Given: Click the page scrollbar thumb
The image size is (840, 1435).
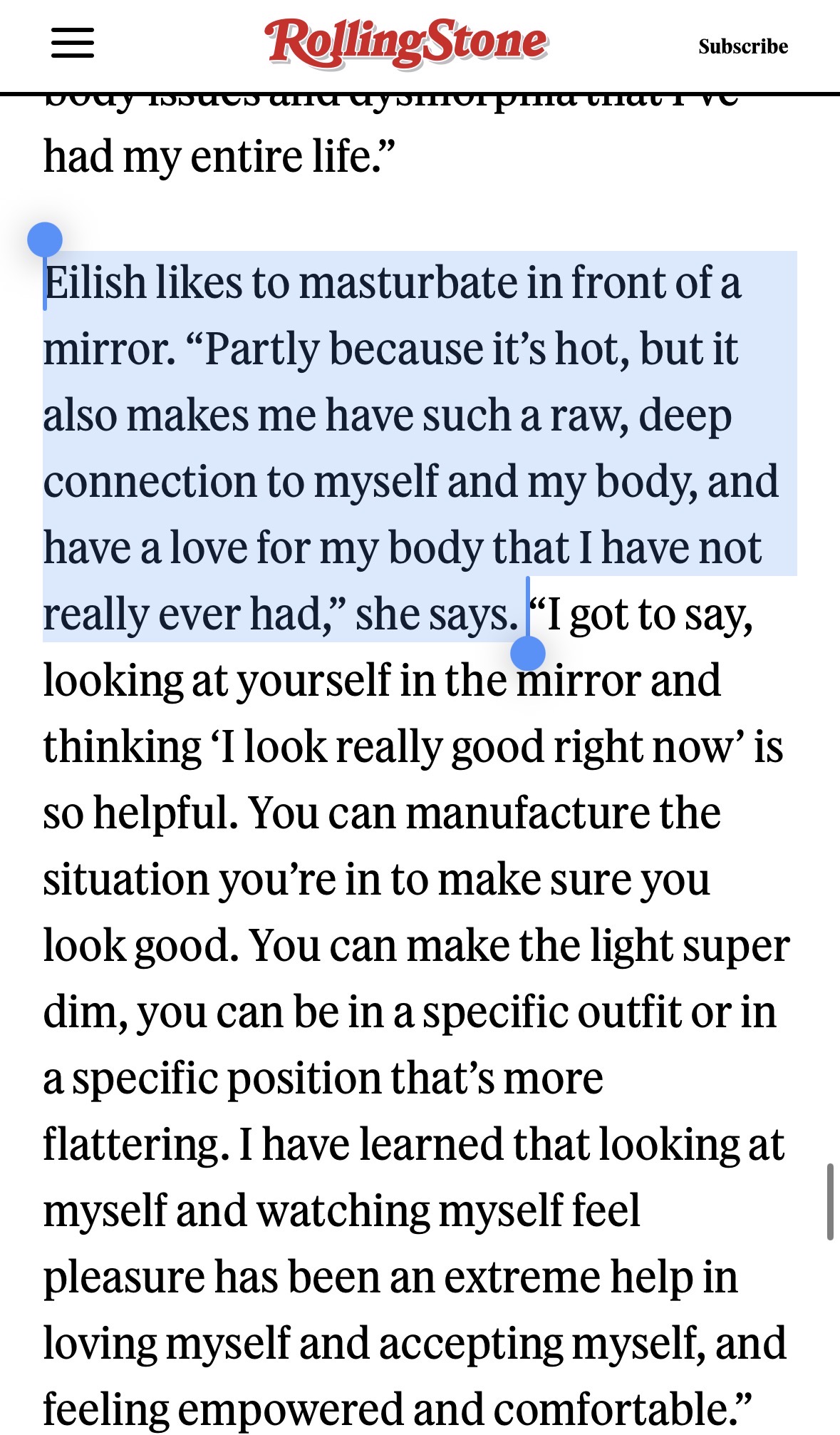Looking at the screenshot, I should 829,1202.
